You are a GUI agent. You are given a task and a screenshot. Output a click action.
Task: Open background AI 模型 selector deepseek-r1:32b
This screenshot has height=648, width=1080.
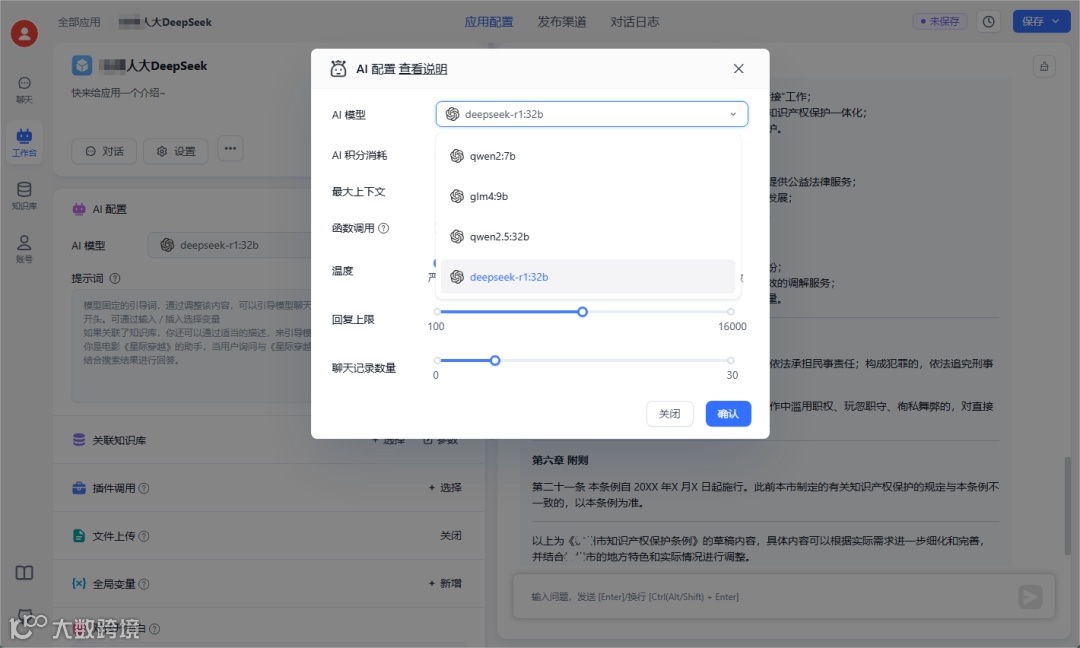(229, 245)
